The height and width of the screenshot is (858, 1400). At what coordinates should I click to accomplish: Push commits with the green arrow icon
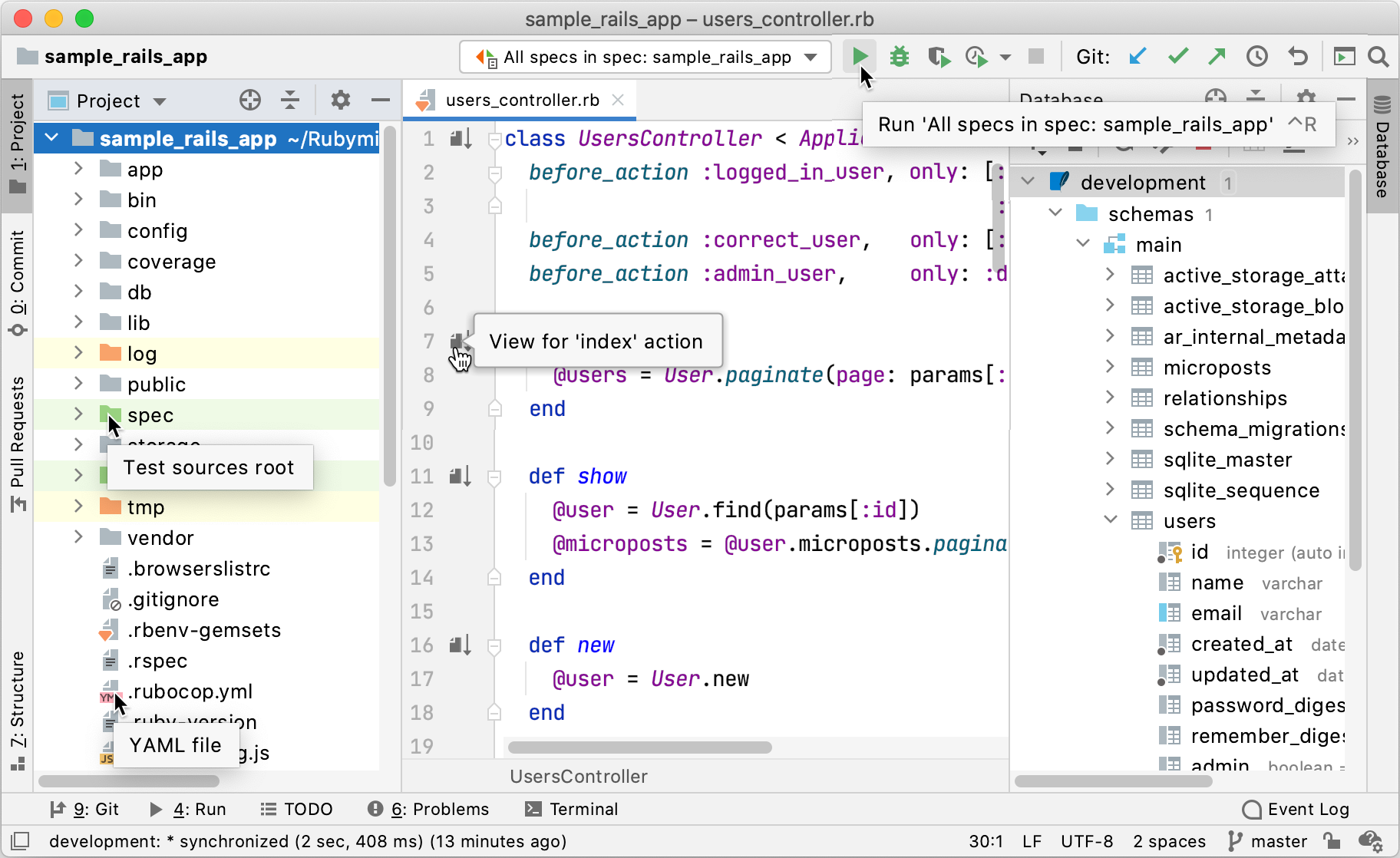point(1217,56)
